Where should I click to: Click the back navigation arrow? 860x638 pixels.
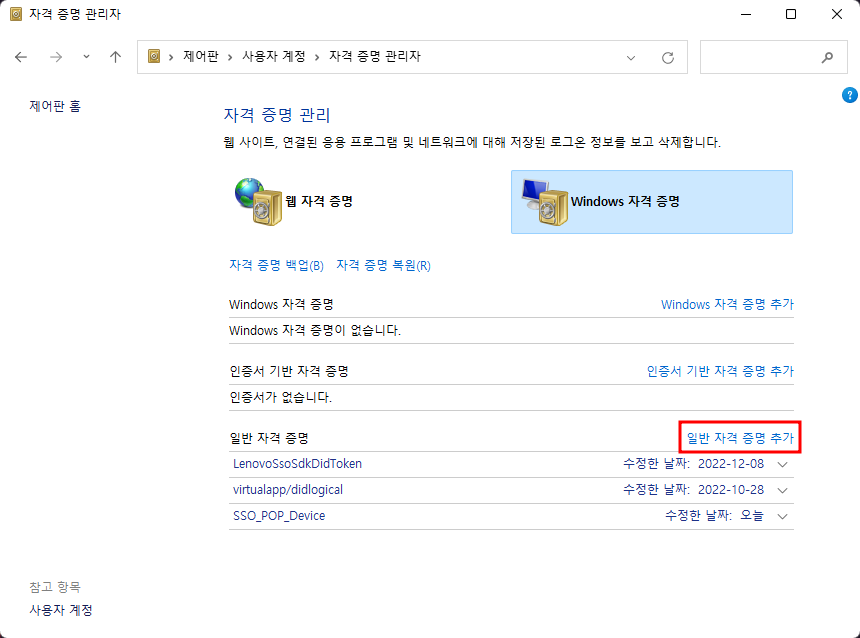(21, 57)
